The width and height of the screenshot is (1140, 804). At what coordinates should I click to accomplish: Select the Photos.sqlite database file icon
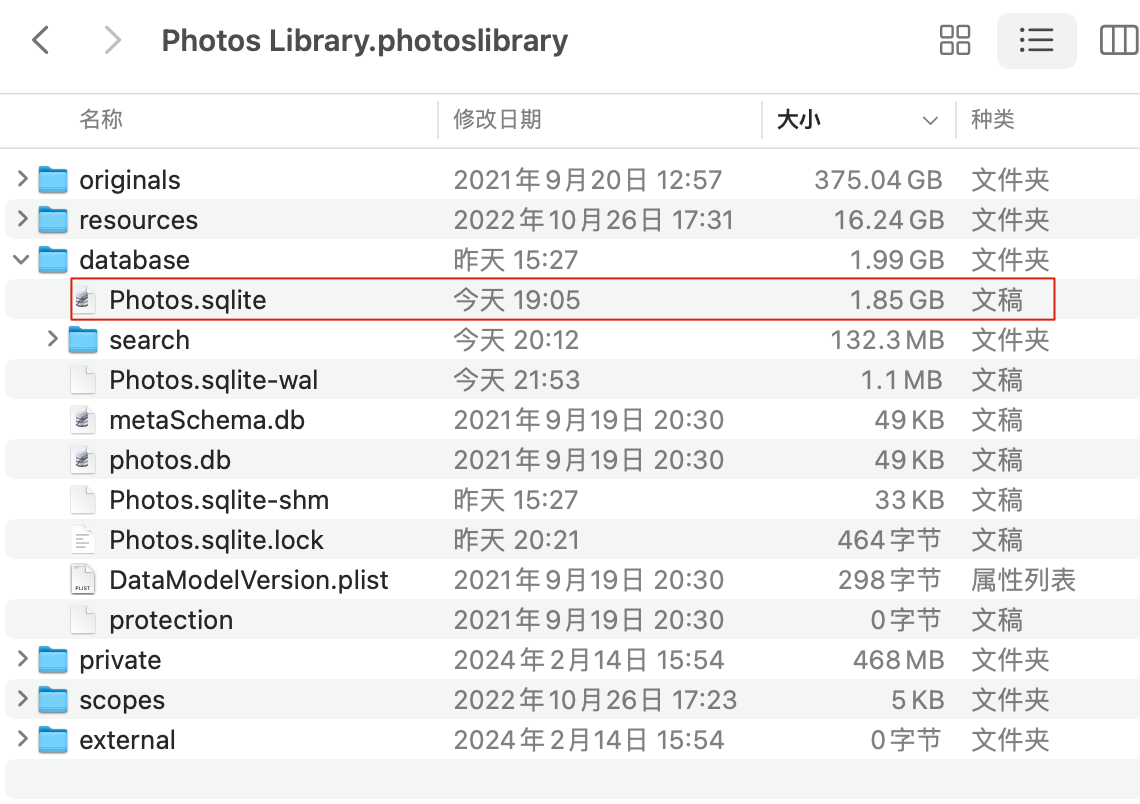pyautogui.click(x=84, y=300)
